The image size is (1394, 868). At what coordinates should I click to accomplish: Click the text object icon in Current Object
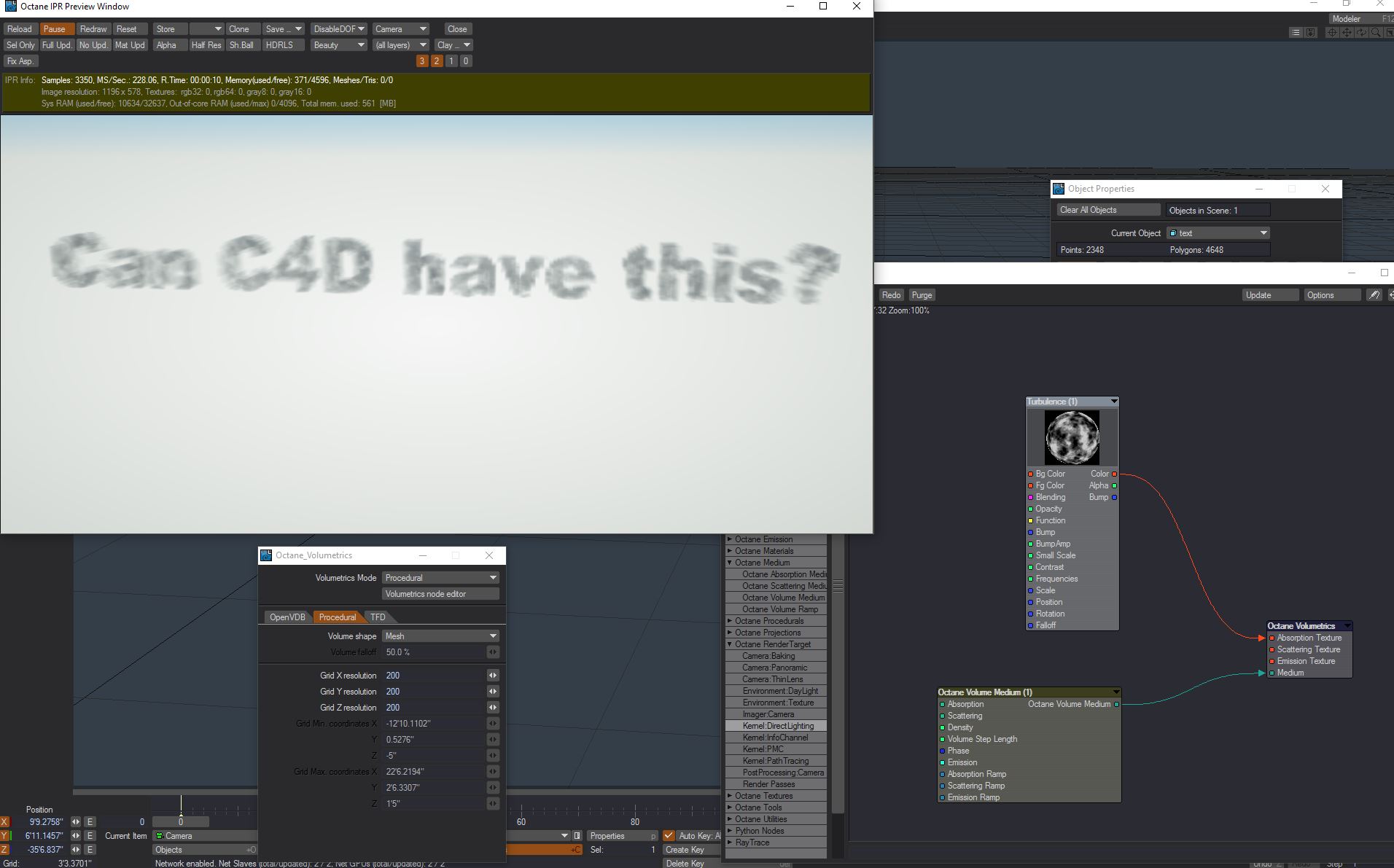coord(1173,233)
